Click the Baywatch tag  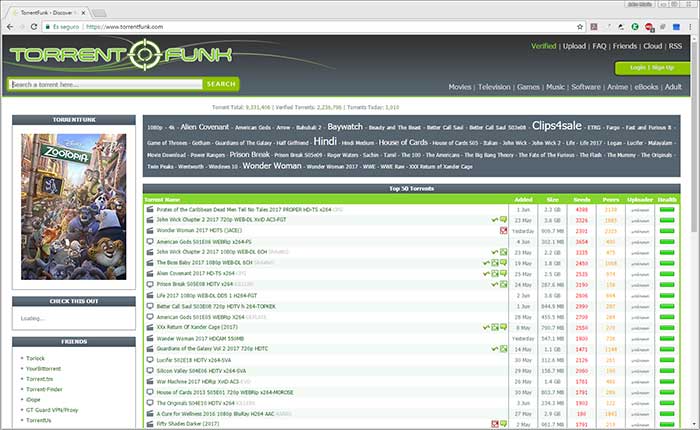pos(345,127)
